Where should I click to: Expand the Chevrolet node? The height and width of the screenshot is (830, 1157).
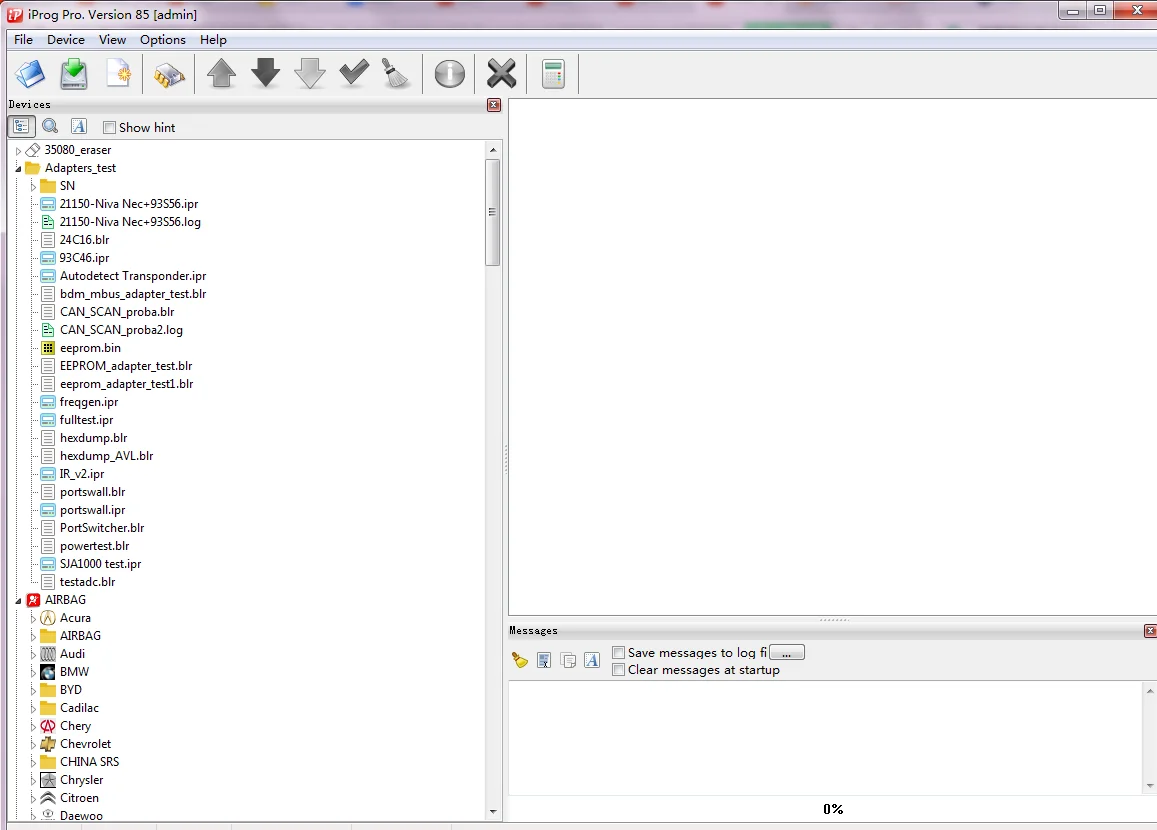coord(33,744)
